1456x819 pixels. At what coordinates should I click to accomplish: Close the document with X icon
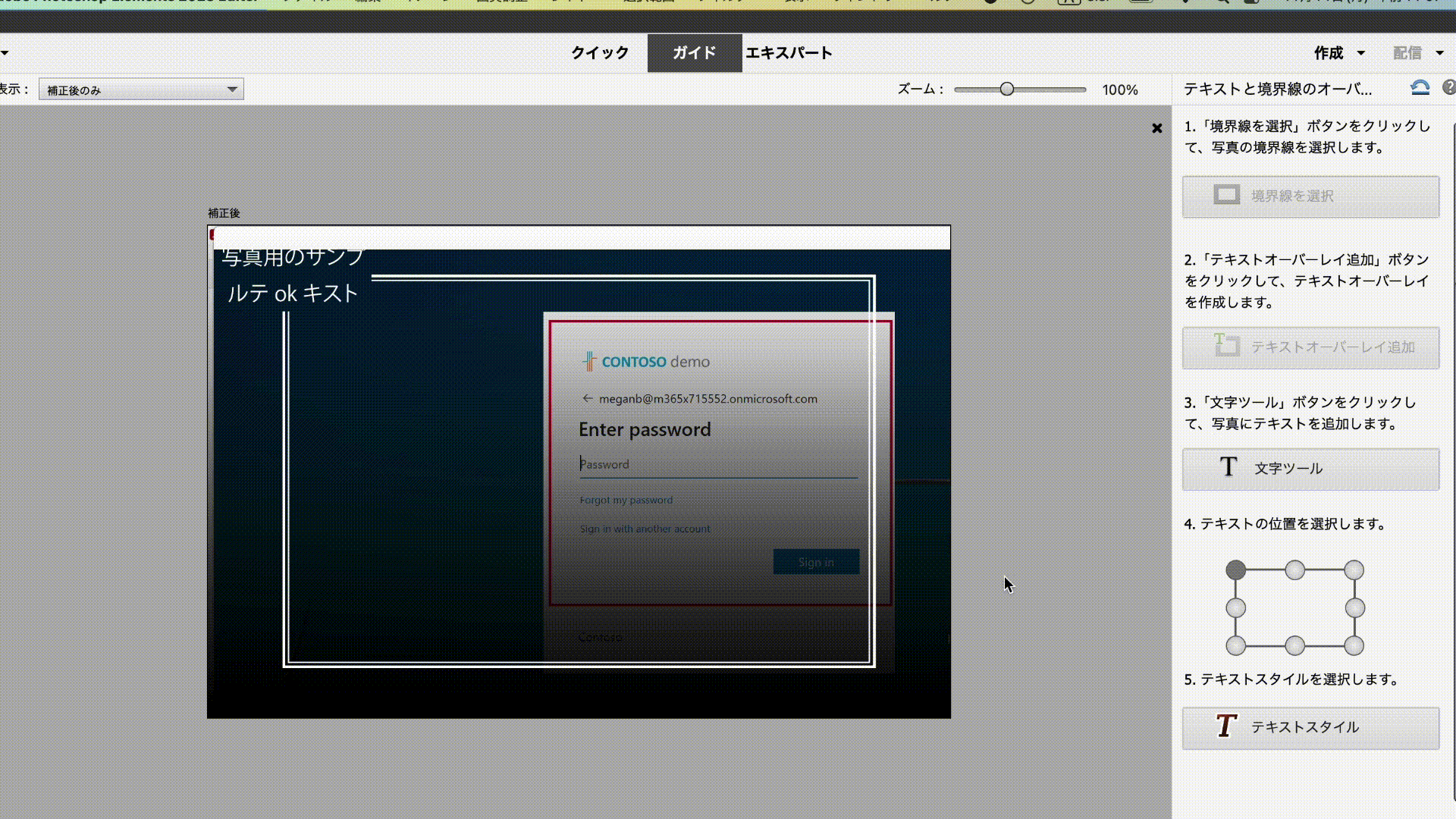(x=1156, y=128)
